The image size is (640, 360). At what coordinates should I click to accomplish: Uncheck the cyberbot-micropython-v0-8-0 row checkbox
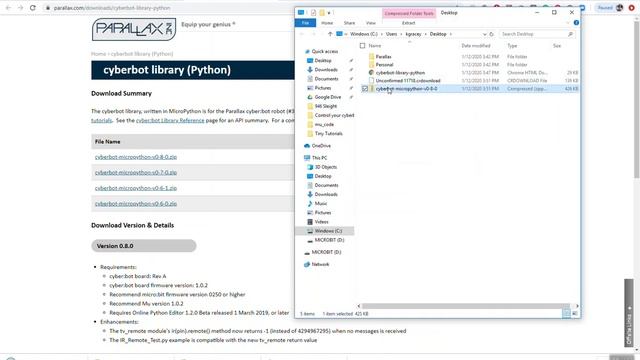point(365,89)
